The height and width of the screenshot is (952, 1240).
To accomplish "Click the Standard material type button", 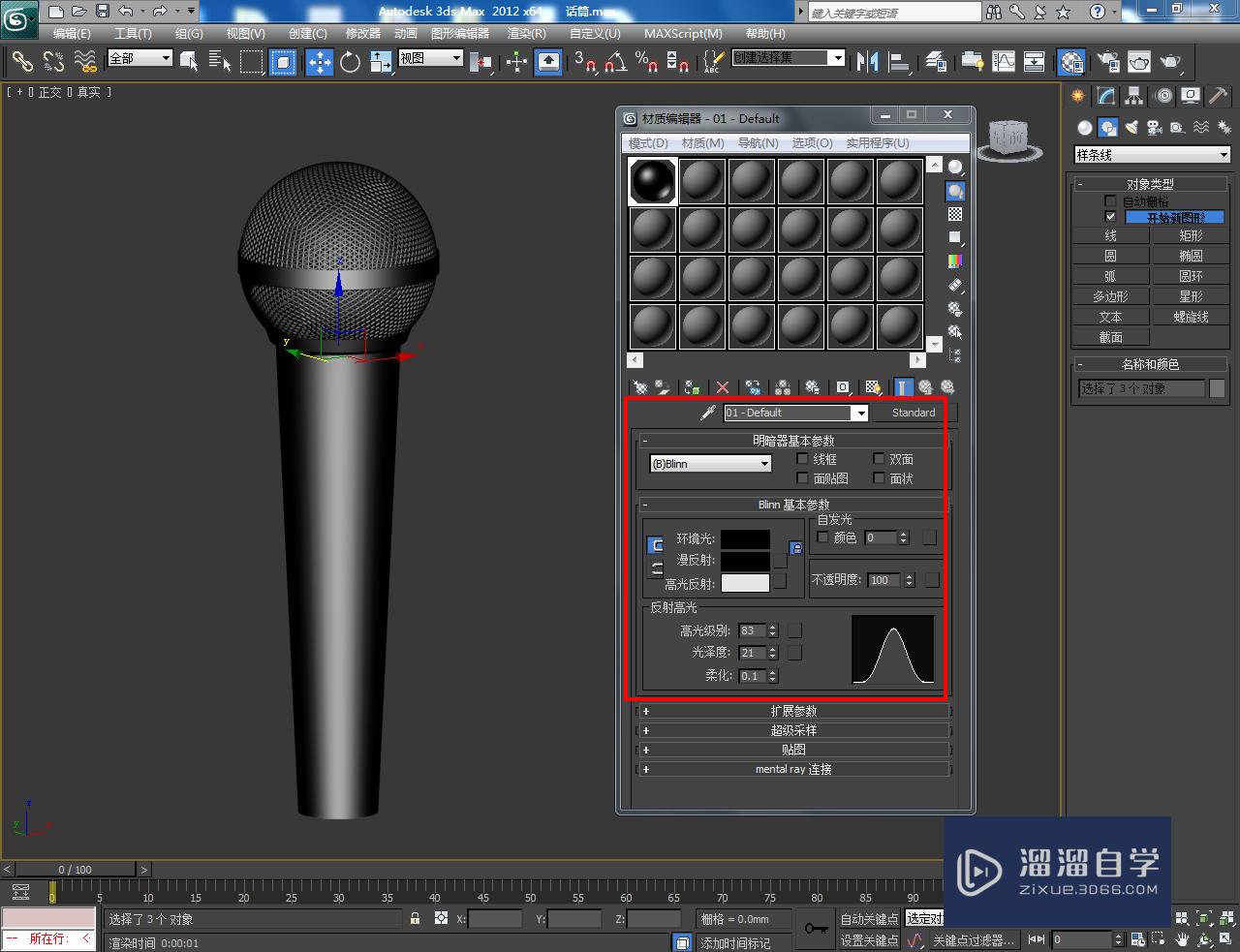I will [914, 413].
